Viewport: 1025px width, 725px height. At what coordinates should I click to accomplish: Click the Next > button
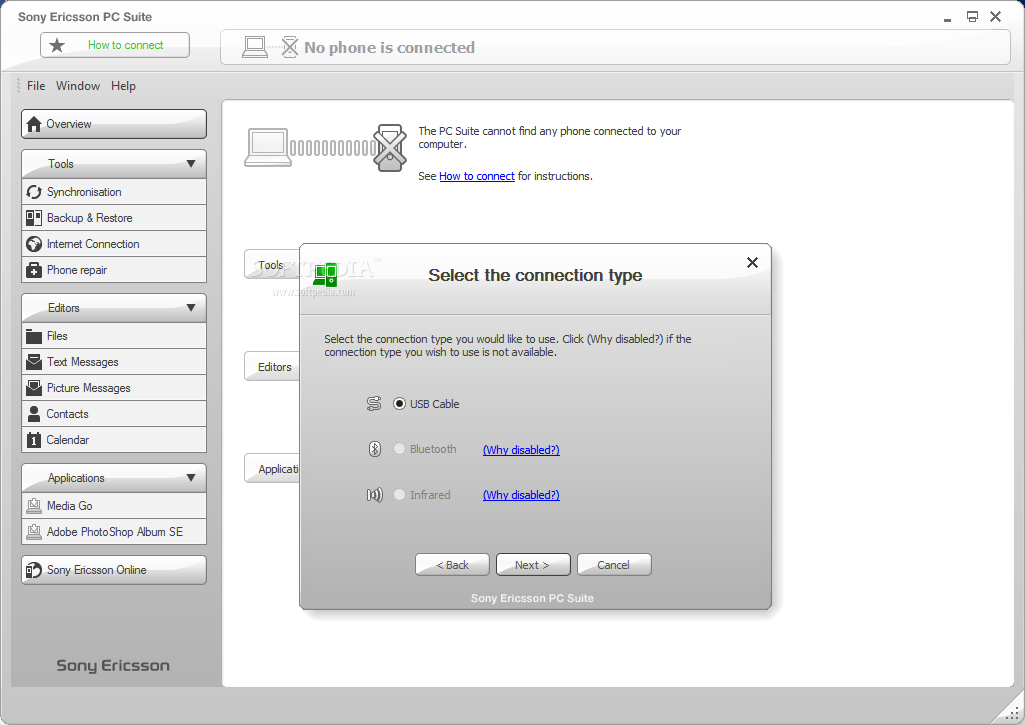533,565
